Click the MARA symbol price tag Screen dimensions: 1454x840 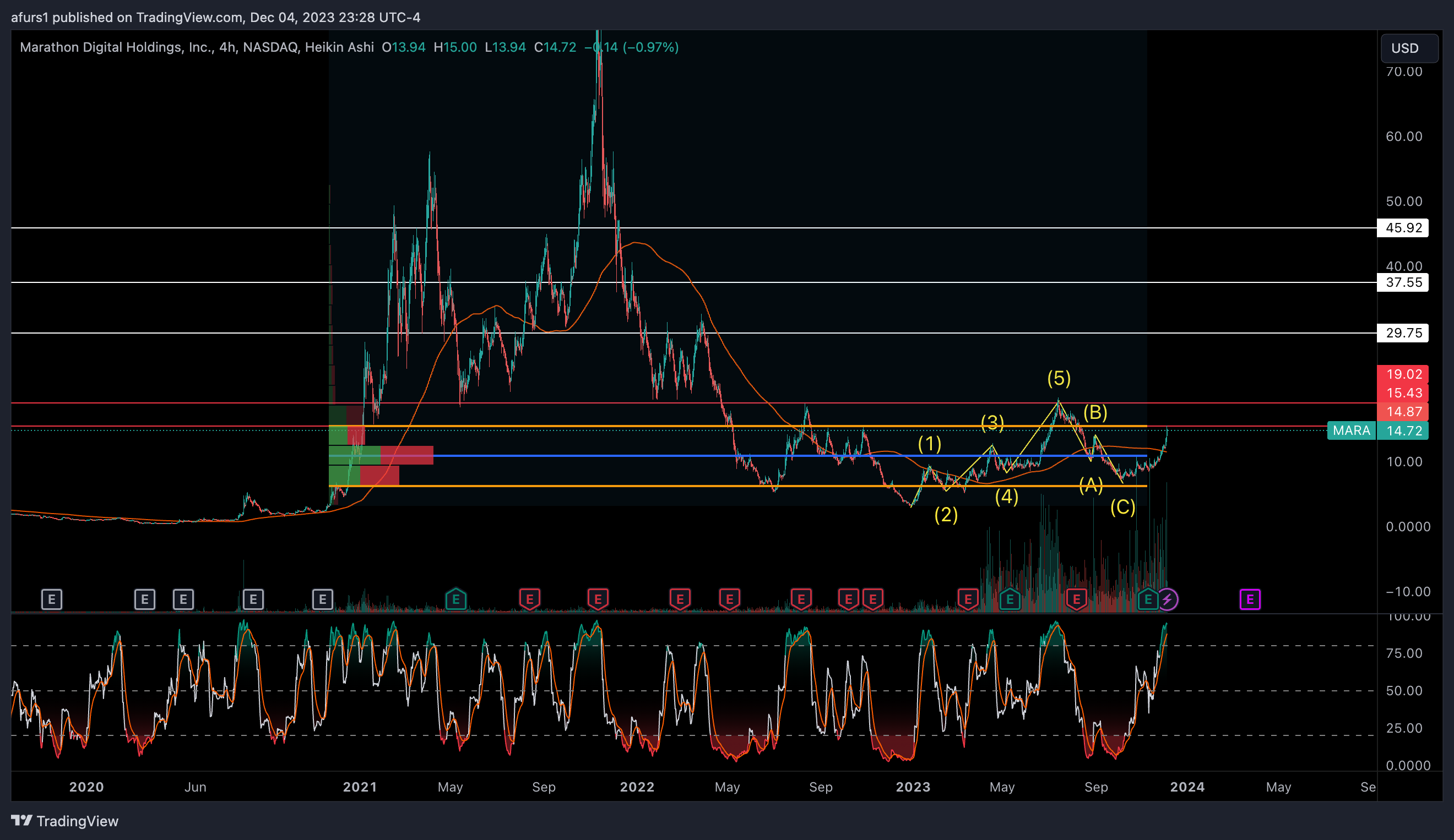pos(1352,430)
